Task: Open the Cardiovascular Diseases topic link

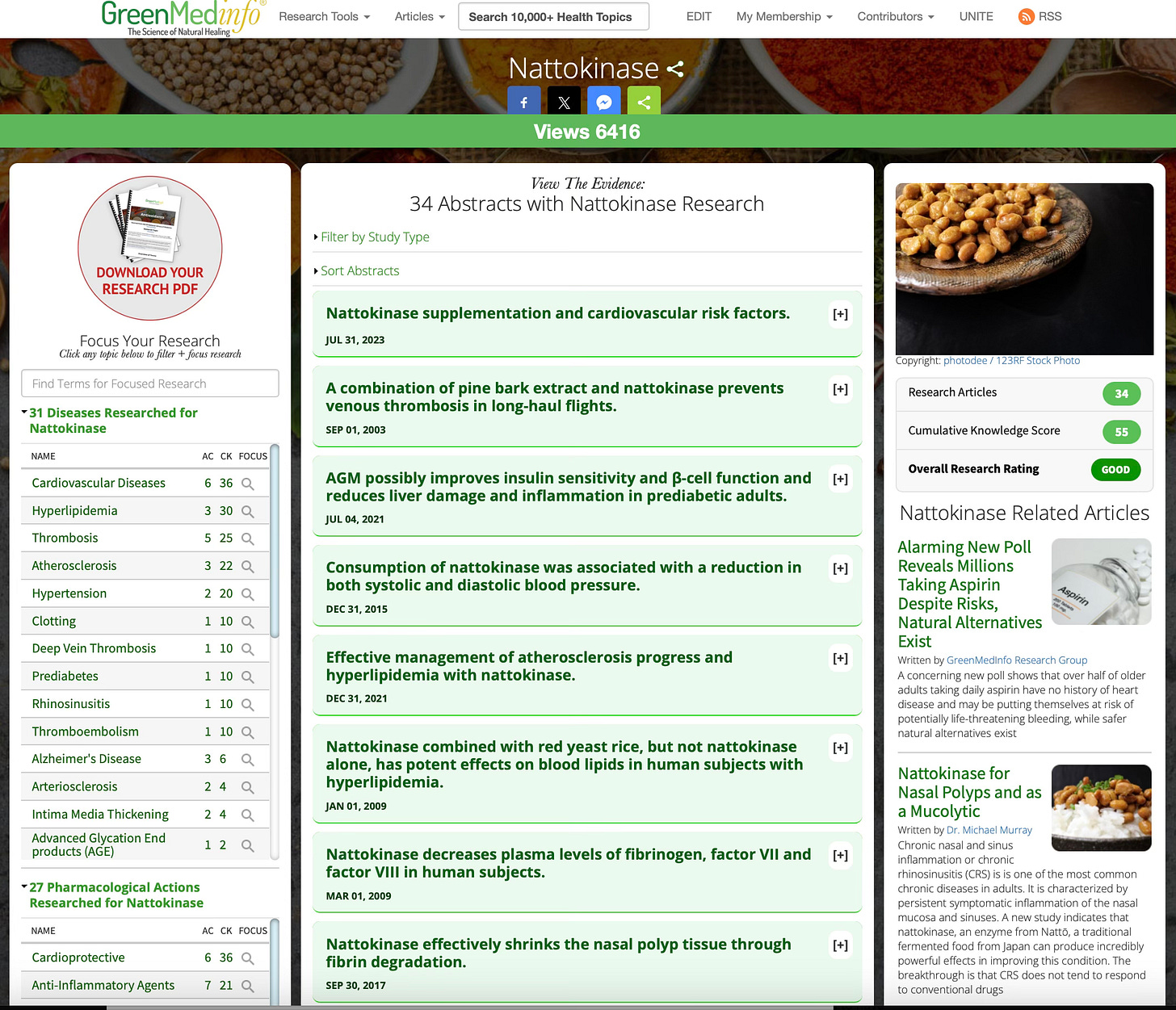Action: [99, 483]
